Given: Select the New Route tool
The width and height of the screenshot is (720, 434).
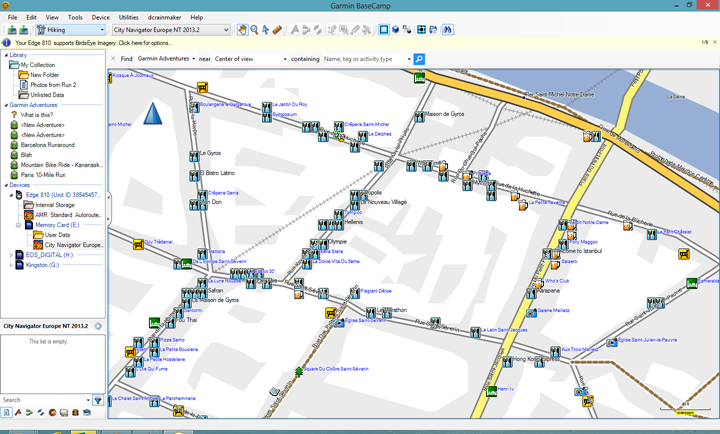Looking at the screenshot, I should tap(306, 30).
